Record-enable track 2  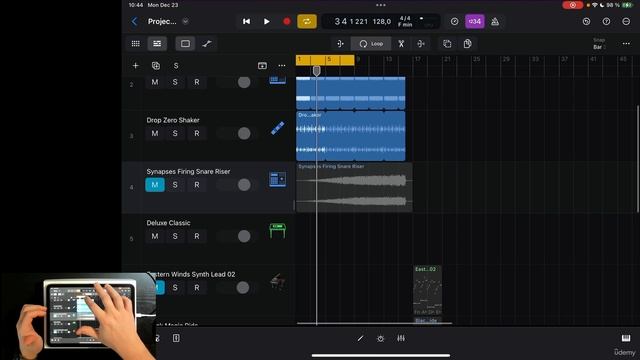[x=196, y=82]
